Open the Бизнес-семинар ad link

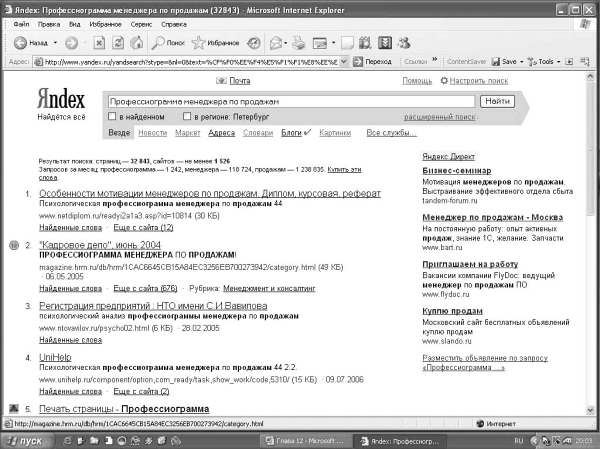(457, 171)
